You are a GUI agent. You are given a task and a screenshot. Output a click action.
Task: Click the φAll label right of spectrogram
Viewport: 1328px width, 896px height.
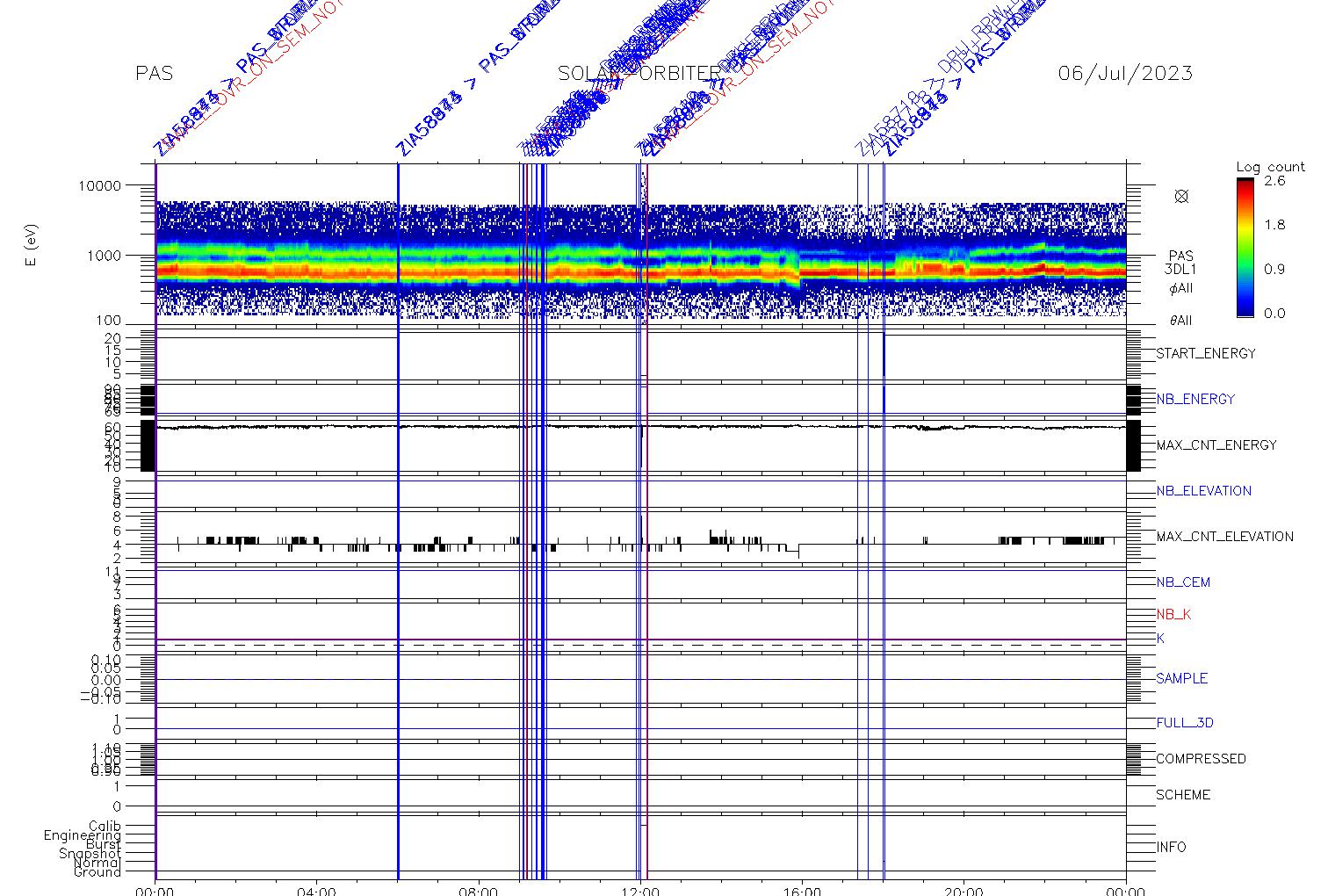tap(1180, 288)
